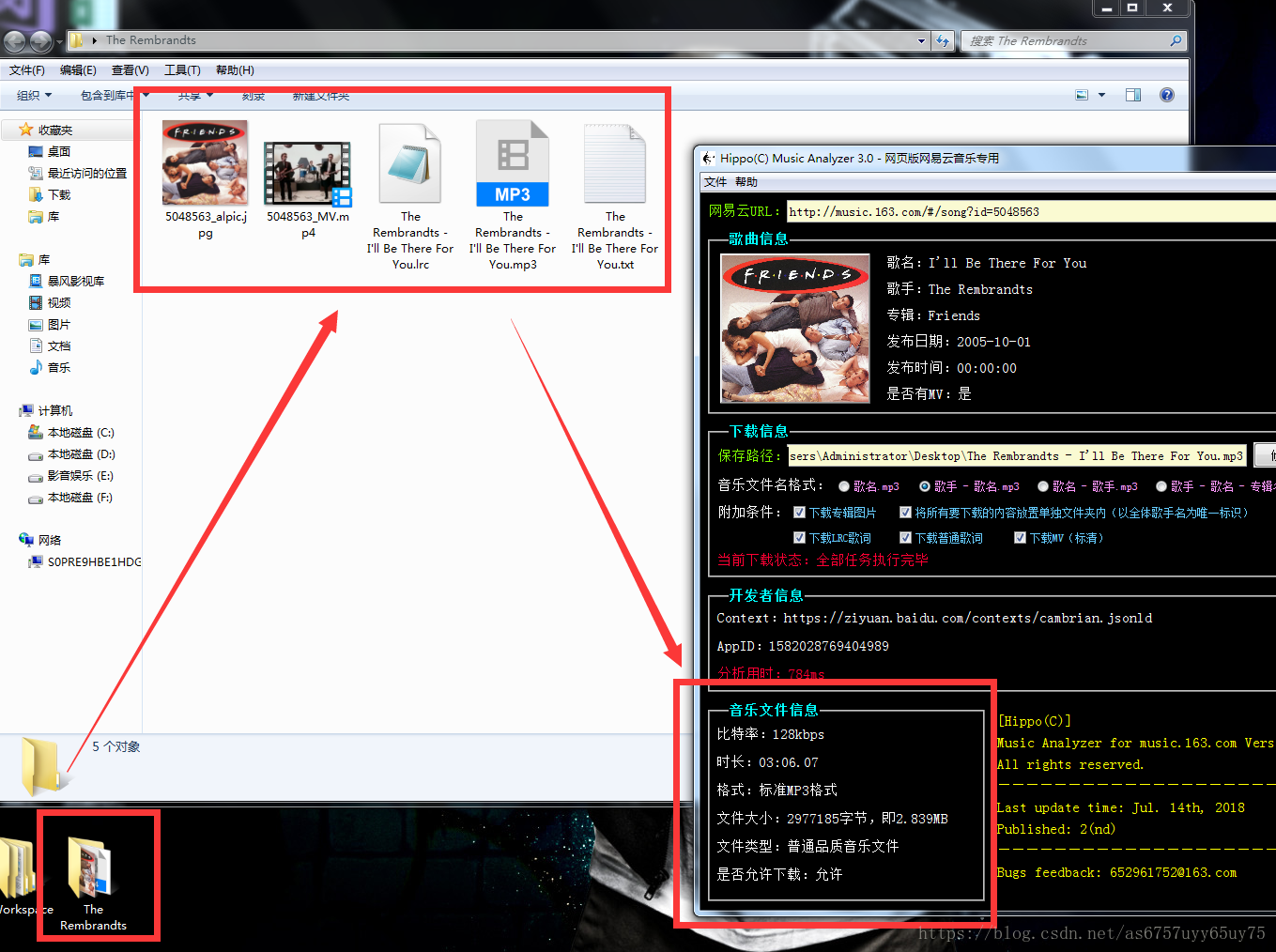Open Explorer help question mark icon

[1167, 95]
